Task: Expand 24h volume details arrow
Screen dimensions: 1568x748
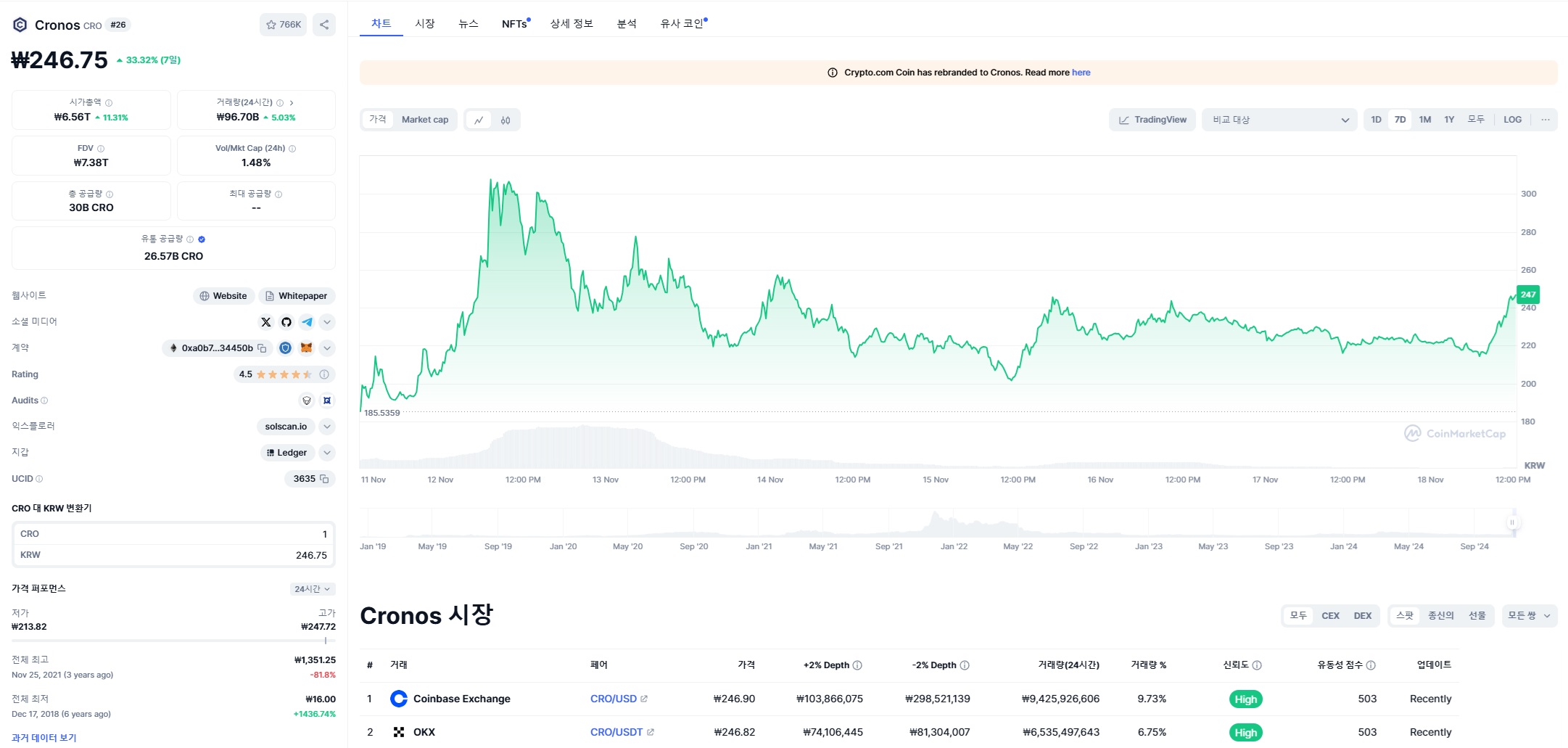Action: tap(292, 103)
